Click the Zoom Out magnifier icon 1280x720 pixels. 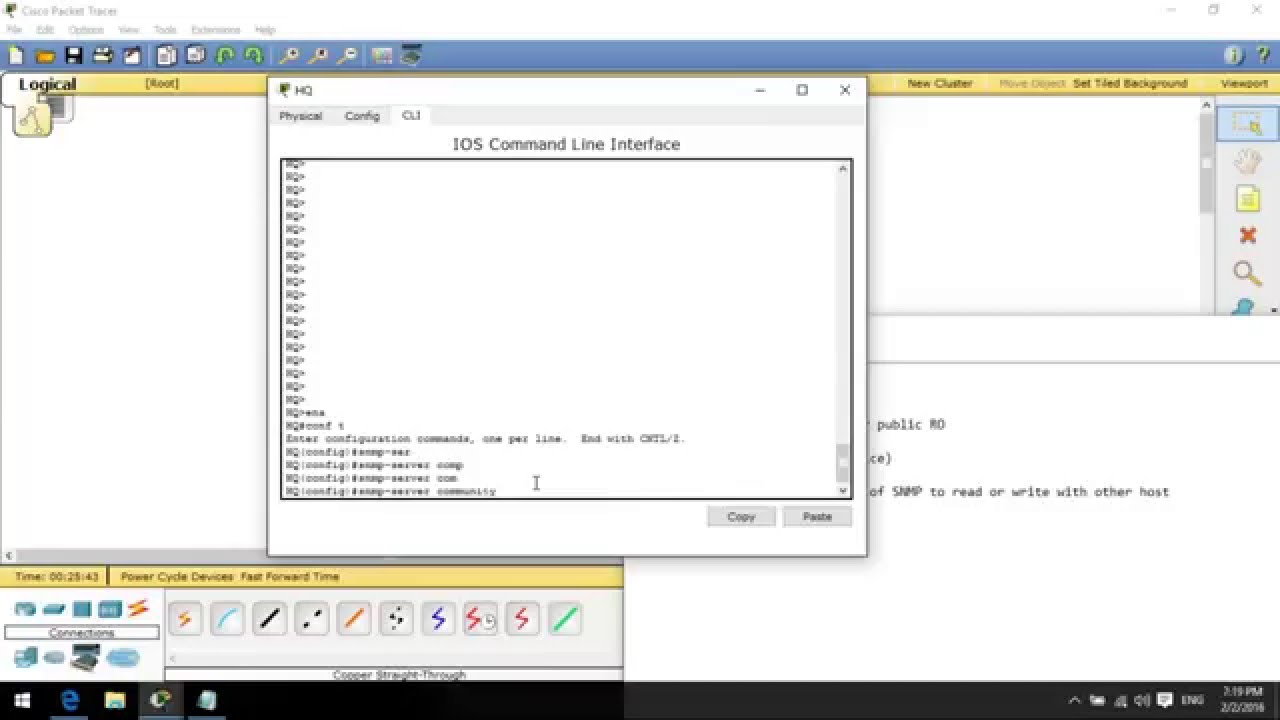[347, 56]
